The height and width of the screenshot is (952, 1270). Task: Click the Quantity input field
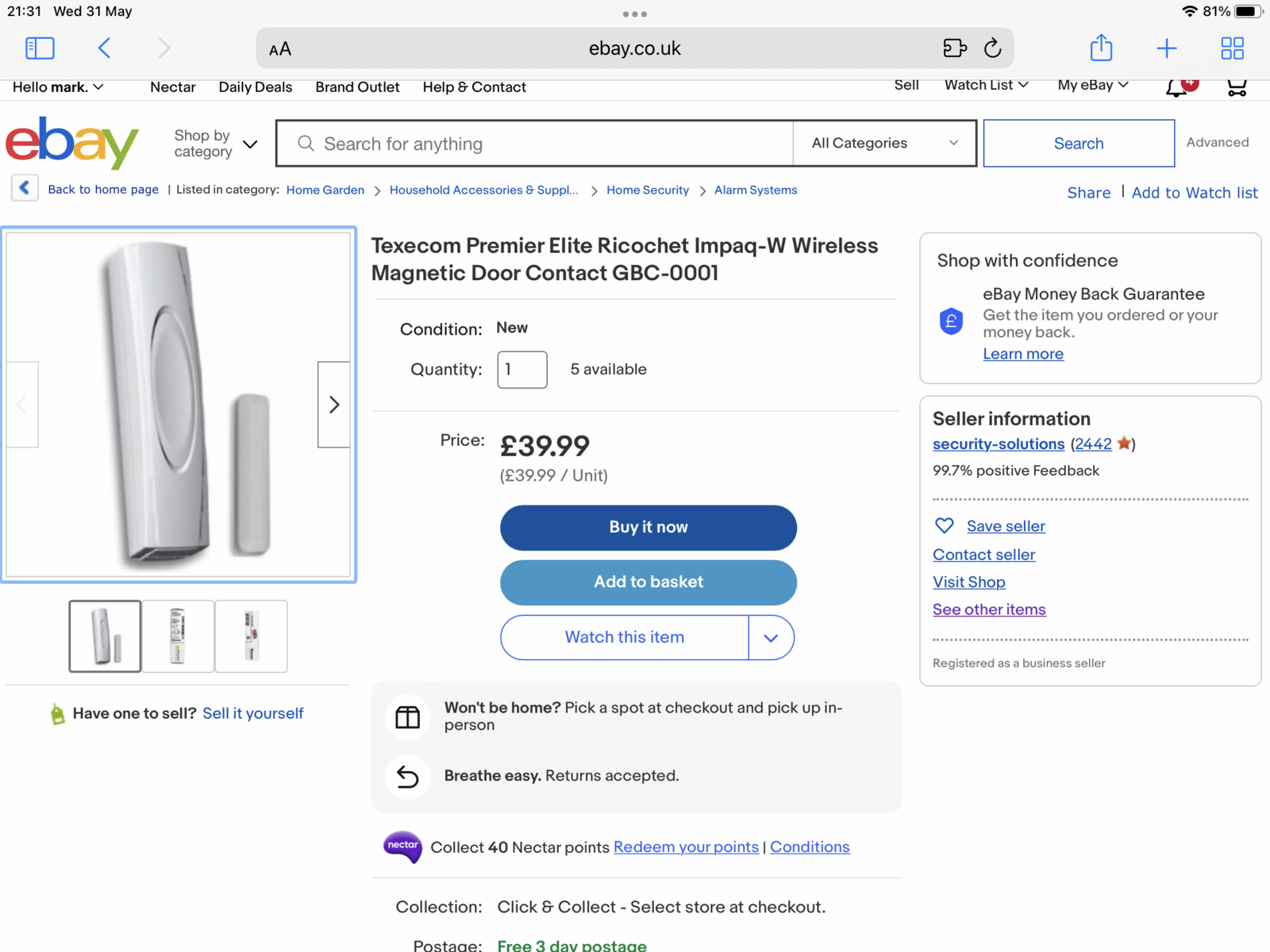pos(521,370)
